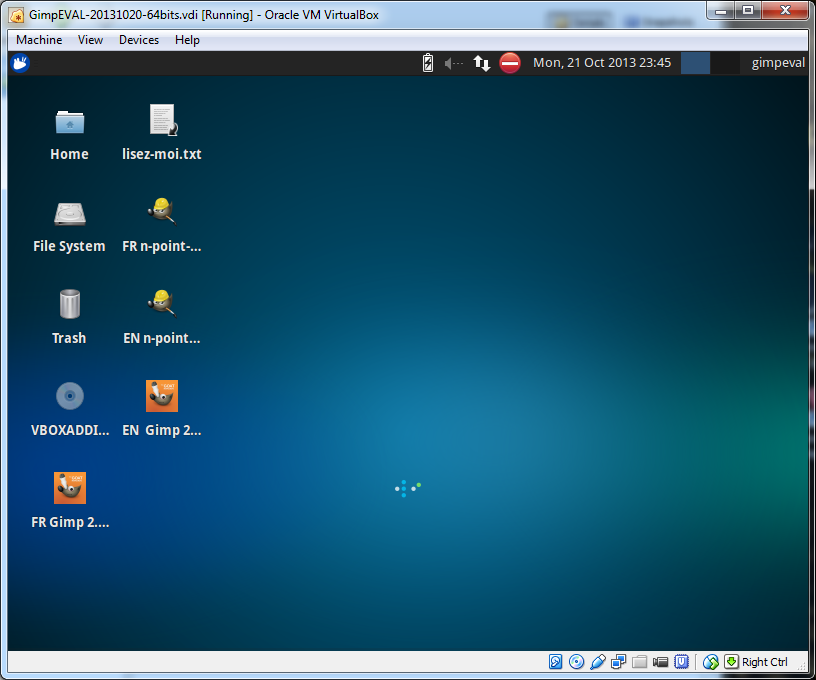This screenshot has width=816, height=680.
Task: Click the USB devices status icon
Action: pos(597,662)
